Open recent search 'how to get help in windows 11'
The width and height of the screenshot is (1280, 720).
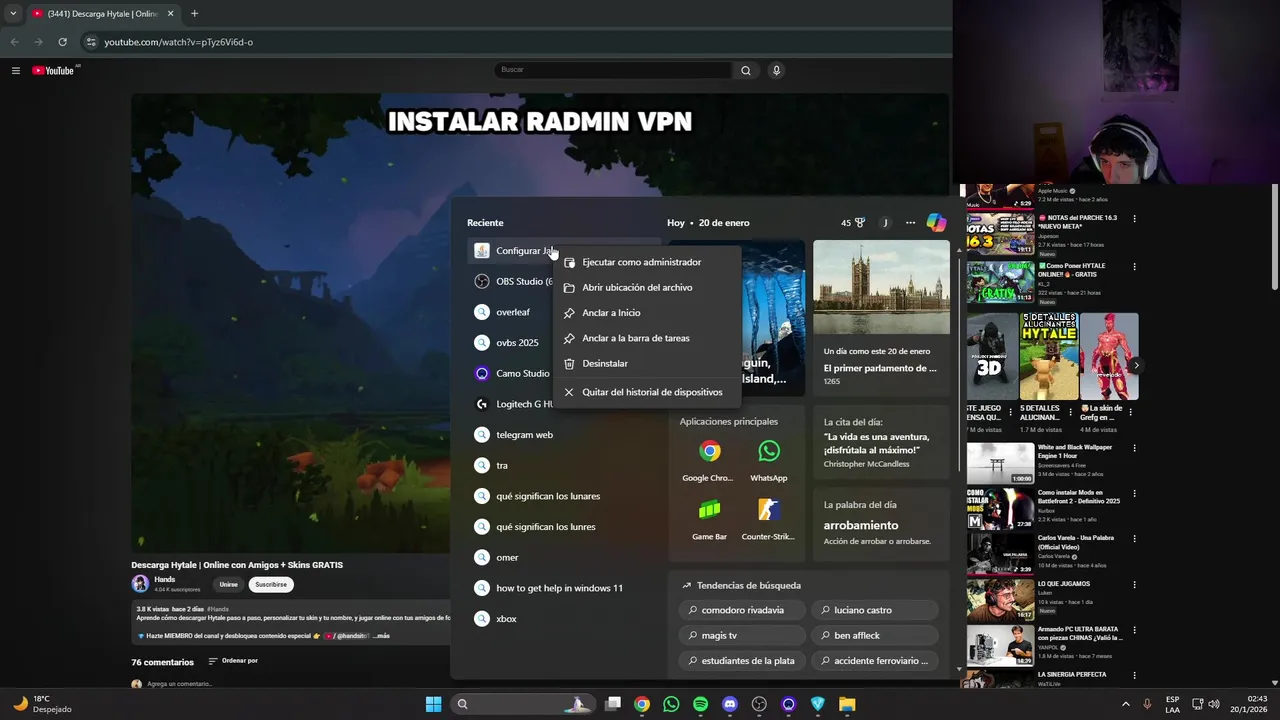pyautogui.click(x=563, y=588)
